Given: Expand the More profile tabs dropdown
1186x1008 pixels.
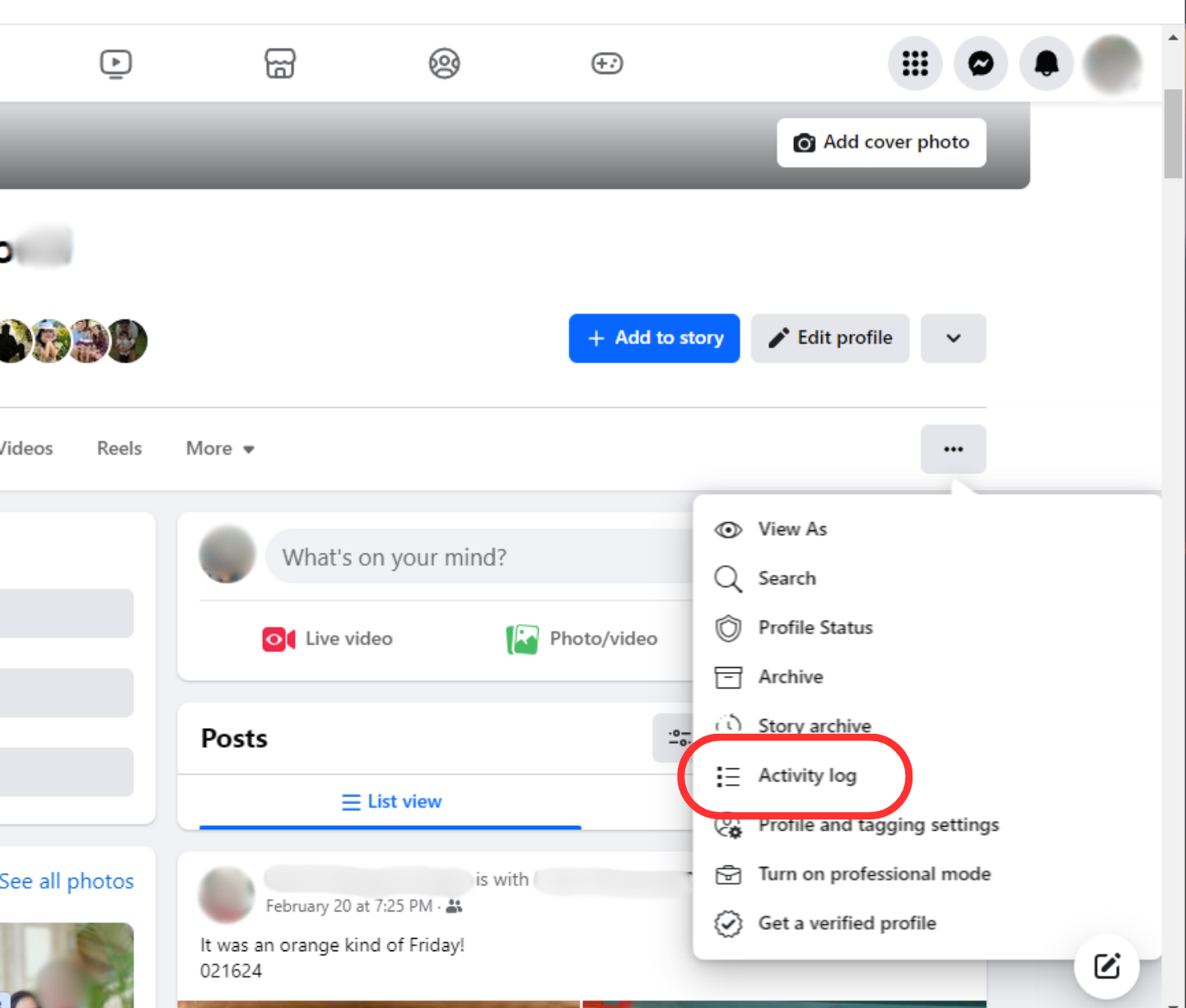Looking at the screenshot, I should click(x=220, y=449).
